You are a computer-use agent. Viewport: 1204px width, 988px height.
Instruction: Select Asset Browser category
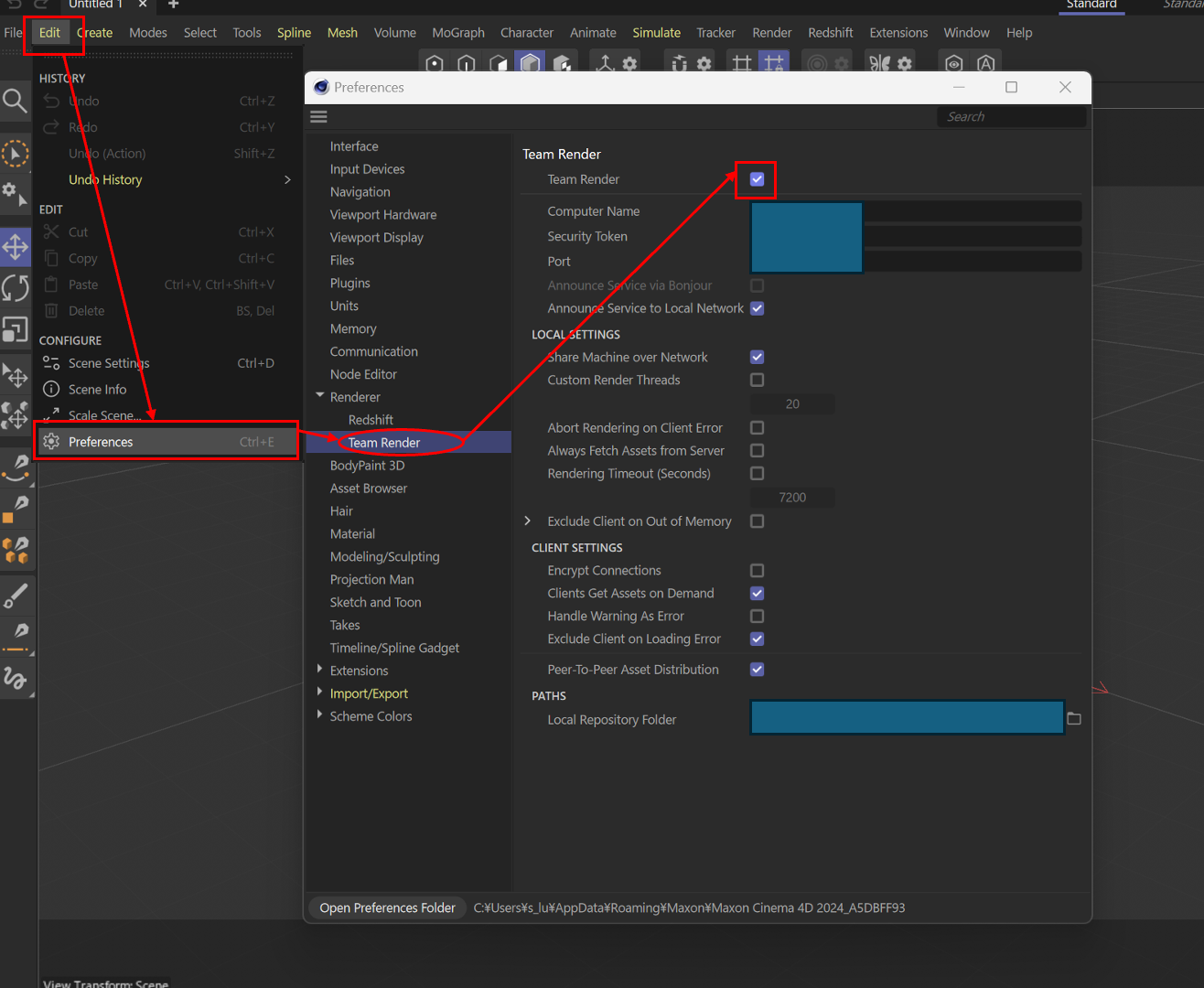tap(369, 489)
